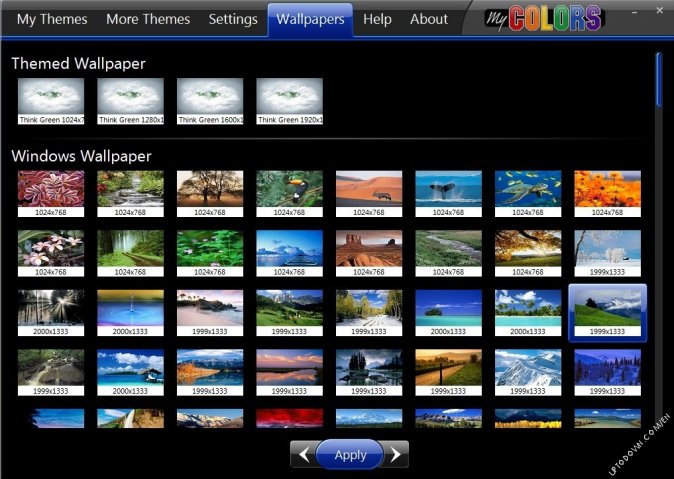Screen dimensions: 674x479
Task: Choose the highlighted green hills wallpaper
Action: [x=607, y=309]
